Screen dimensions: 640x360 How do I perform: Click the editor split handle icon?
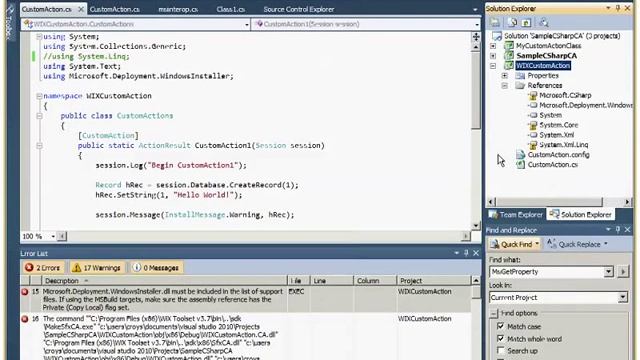[476, 37]
